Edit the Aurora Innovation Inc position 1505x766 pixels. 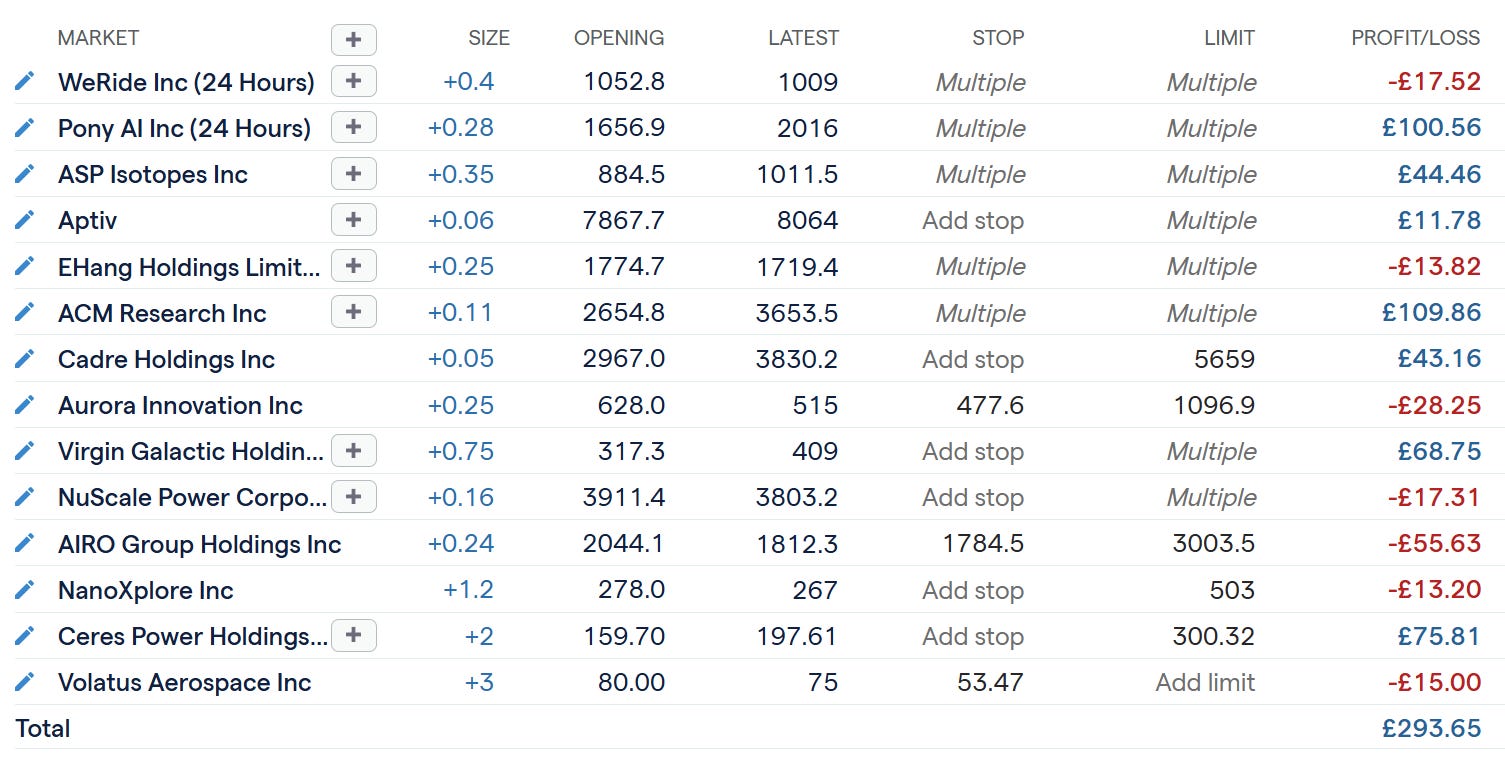coord(24,405)
